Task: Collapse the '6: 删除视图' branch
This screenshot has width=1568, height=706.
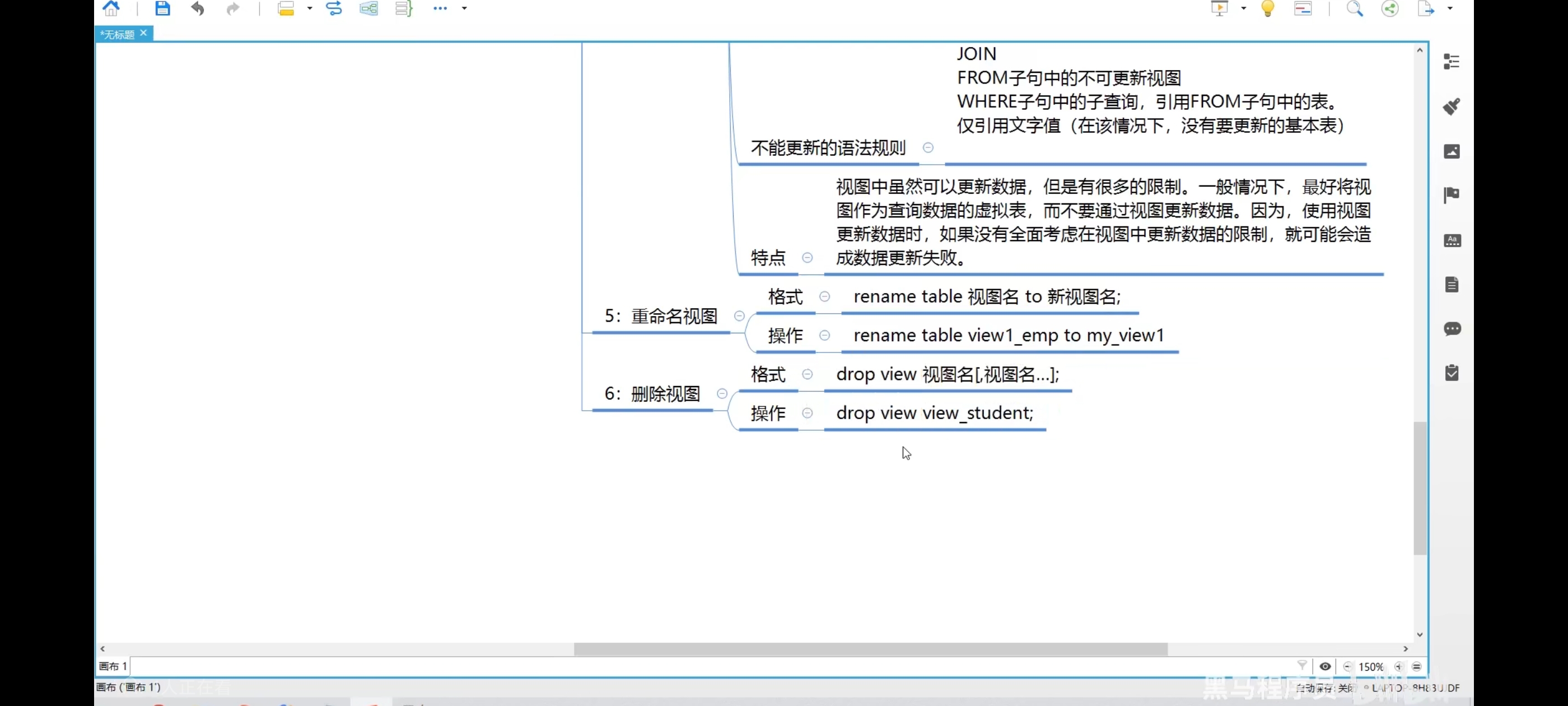Action: pyautogui.click(x=722, y=393)
